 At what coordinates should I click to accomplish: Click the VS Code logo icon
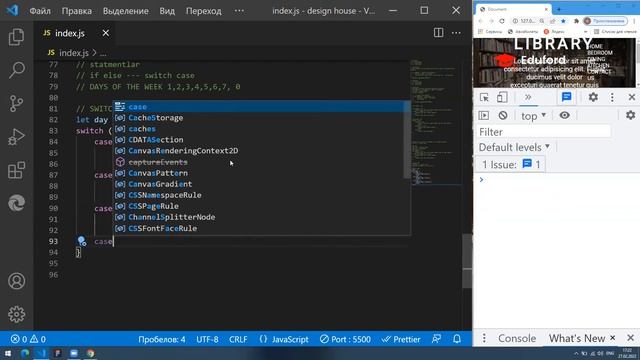point(12,10)
